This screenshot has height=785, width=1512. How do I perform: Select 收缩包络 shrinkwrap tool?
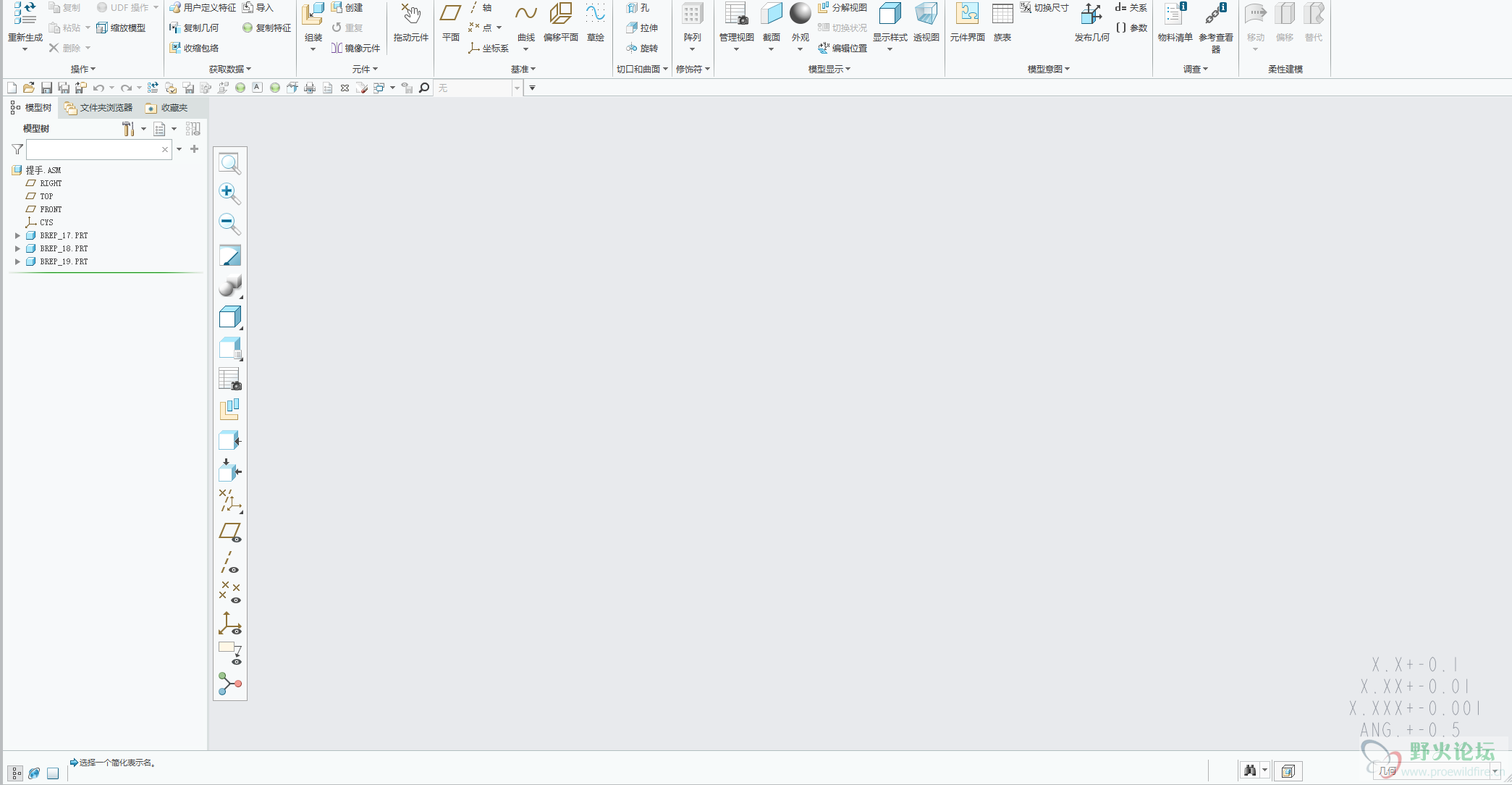click(194, 48)
